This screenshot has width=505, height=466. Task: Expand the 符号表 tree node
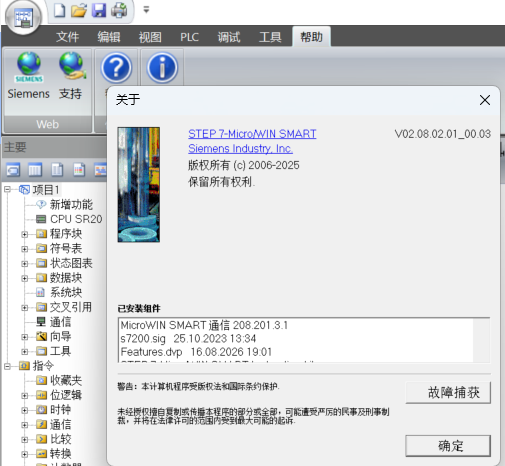click(x=24, y=249)
